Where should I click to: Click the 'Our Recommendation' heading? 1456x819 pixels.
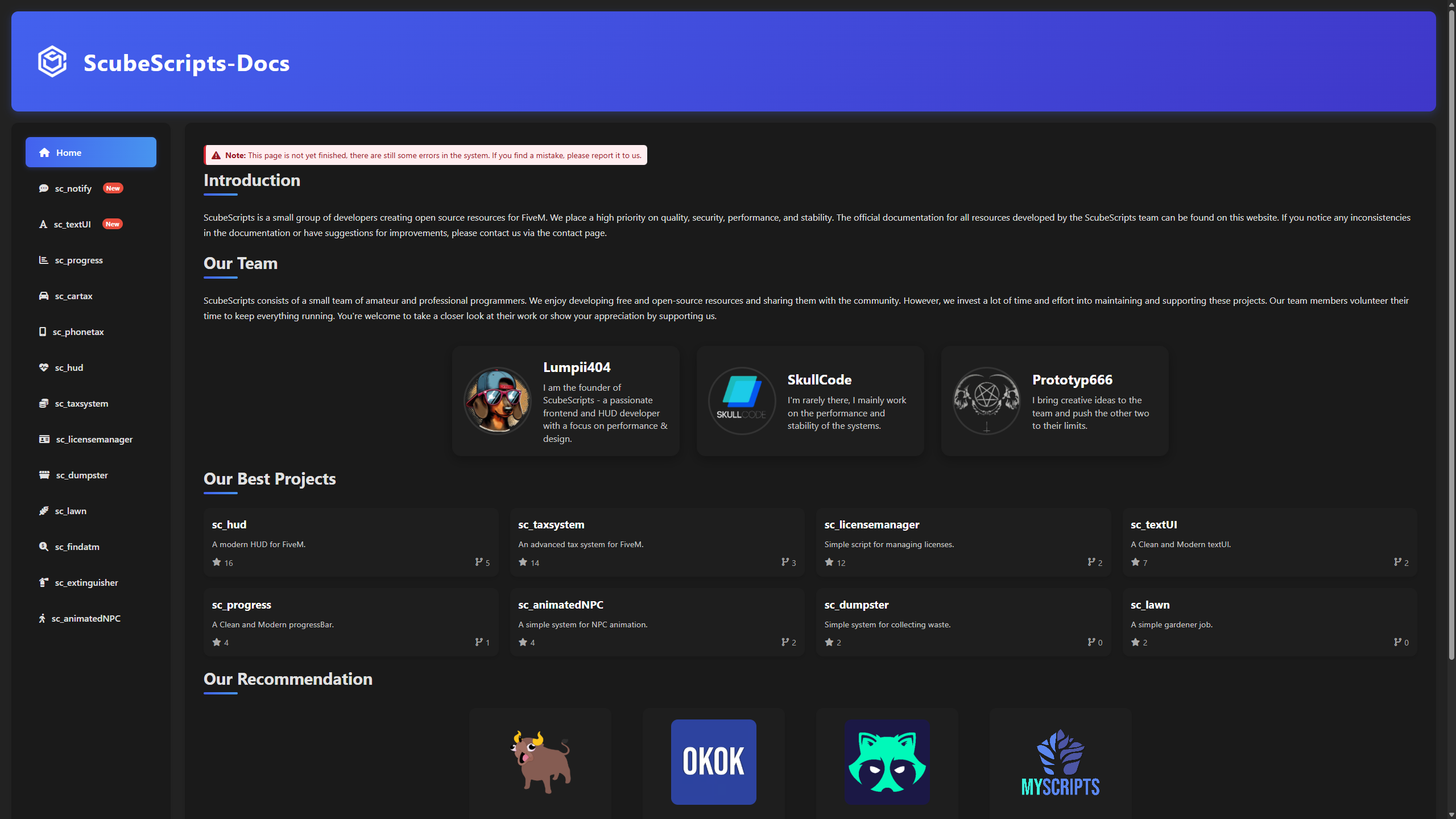point(288,679)
